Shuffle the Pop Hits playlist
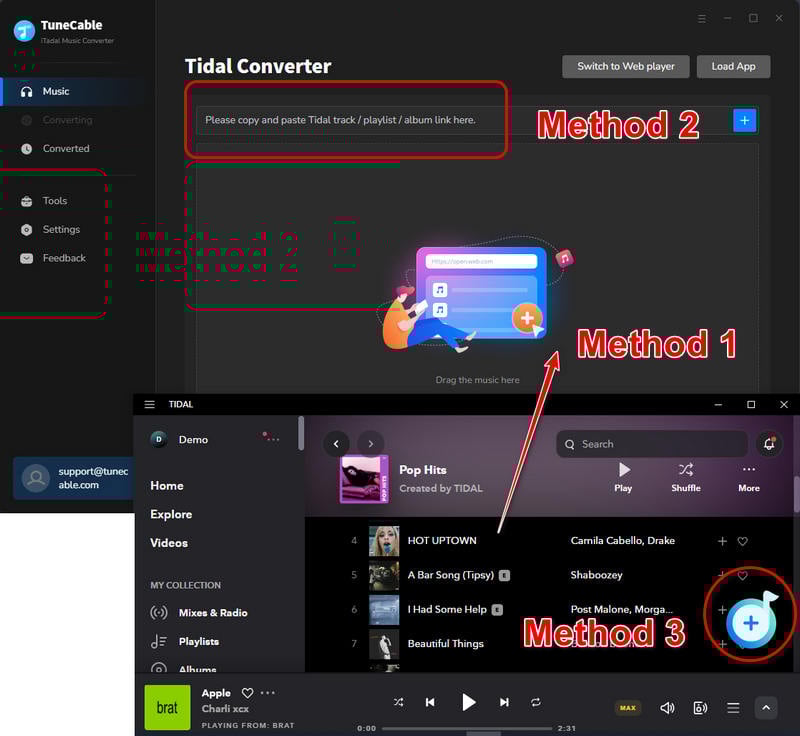 click(686, 477)
